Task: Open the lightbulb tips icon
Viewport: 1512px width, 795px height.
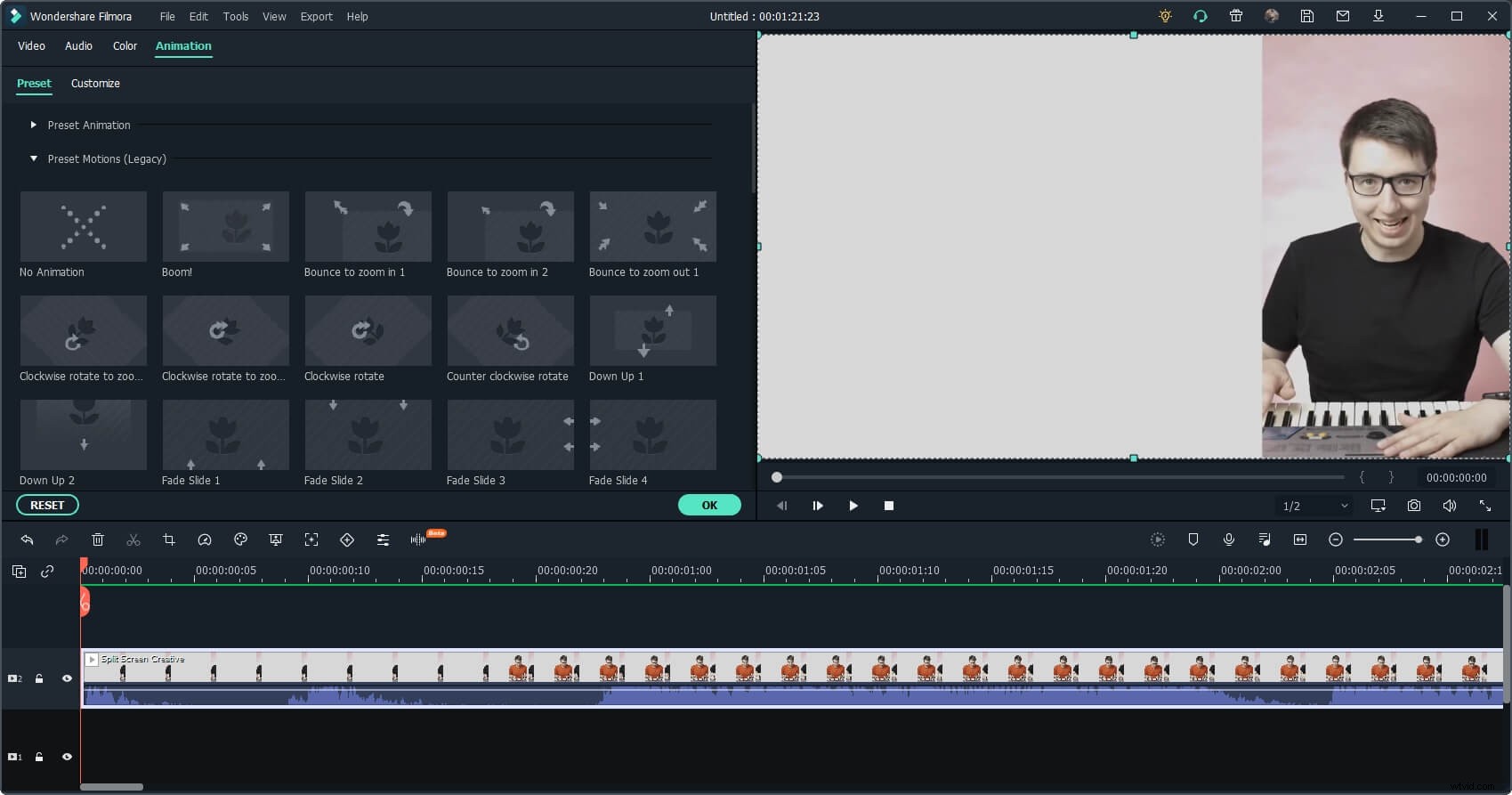Action: coord(1165,16)
